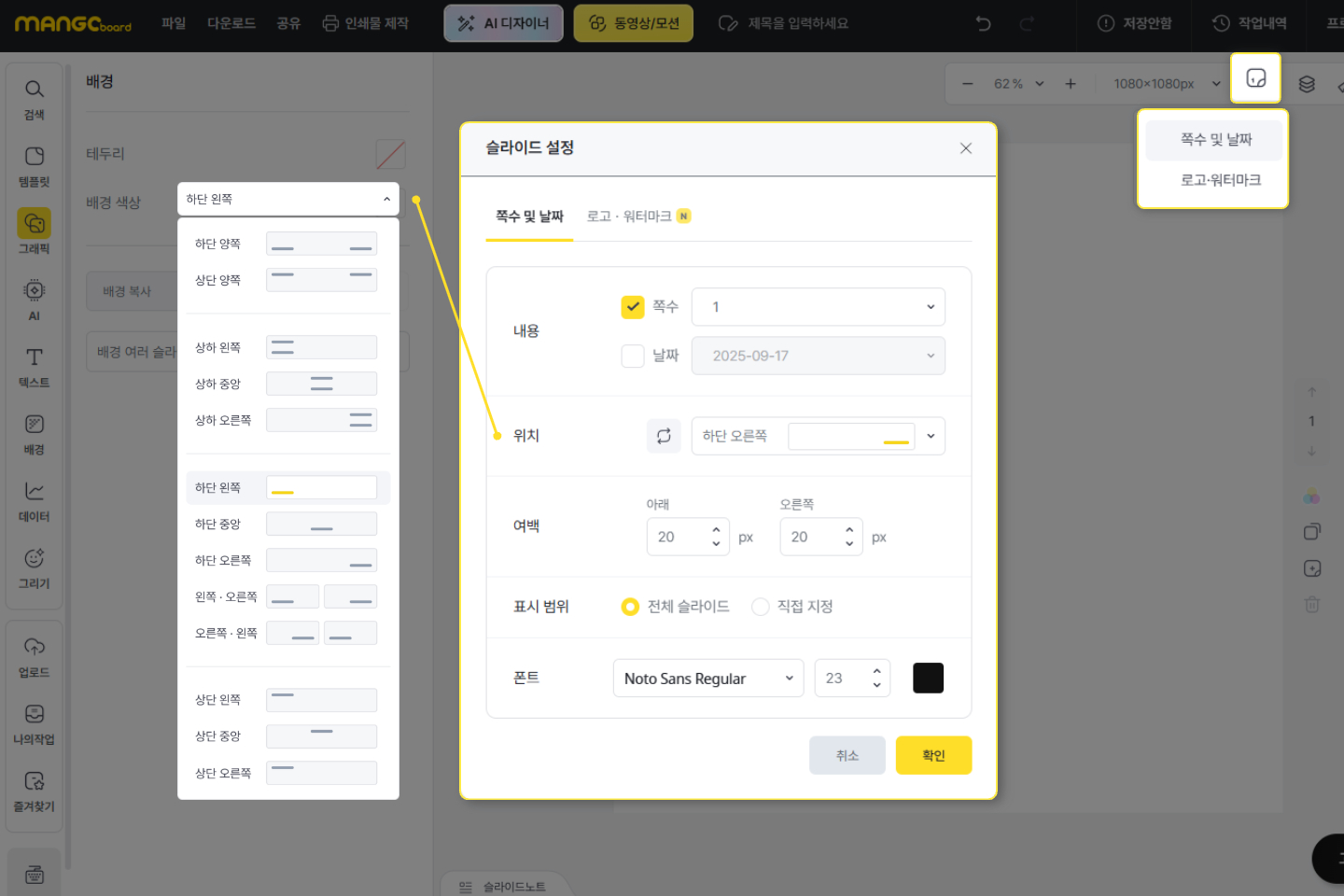Expand the 위치 position dropdown
This screenshot has width=1344, height=896.
(x=930, y=436)
